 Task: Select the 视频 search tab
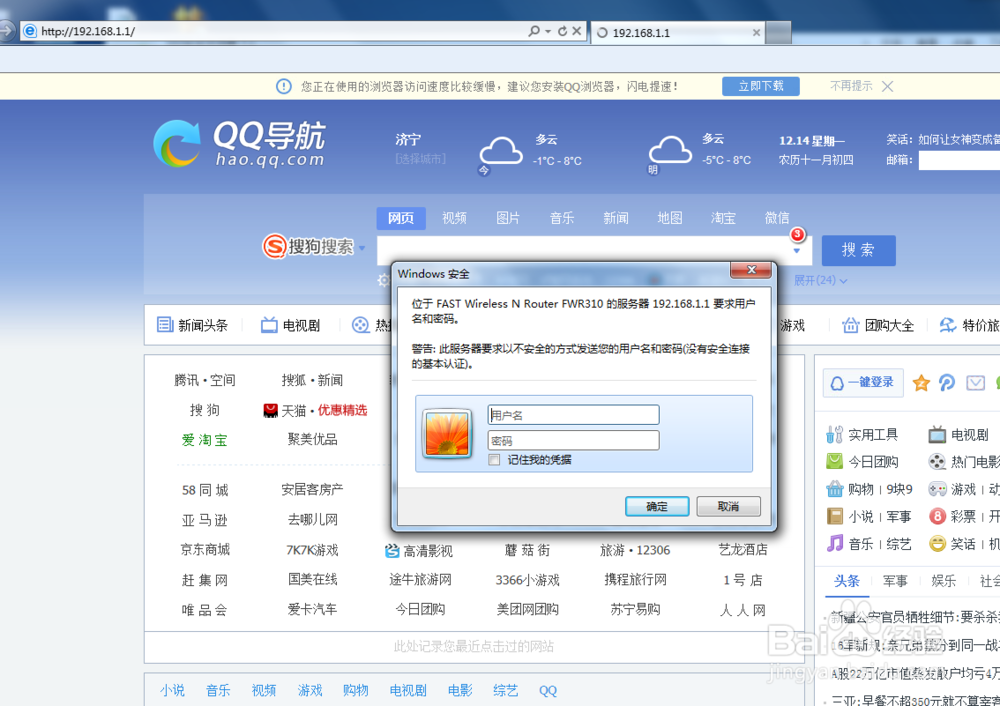click(454, 218)
